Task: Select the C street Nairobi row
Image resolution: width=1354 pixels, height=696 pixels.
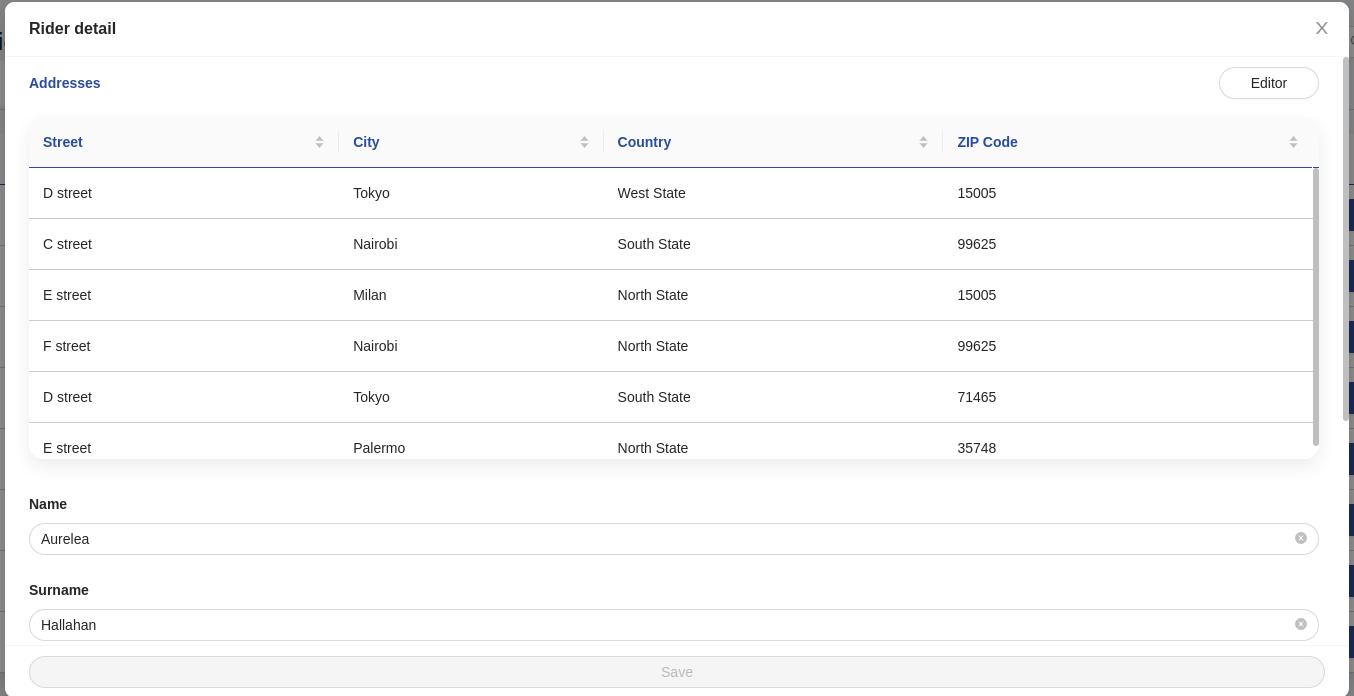Action: point(670,244)
